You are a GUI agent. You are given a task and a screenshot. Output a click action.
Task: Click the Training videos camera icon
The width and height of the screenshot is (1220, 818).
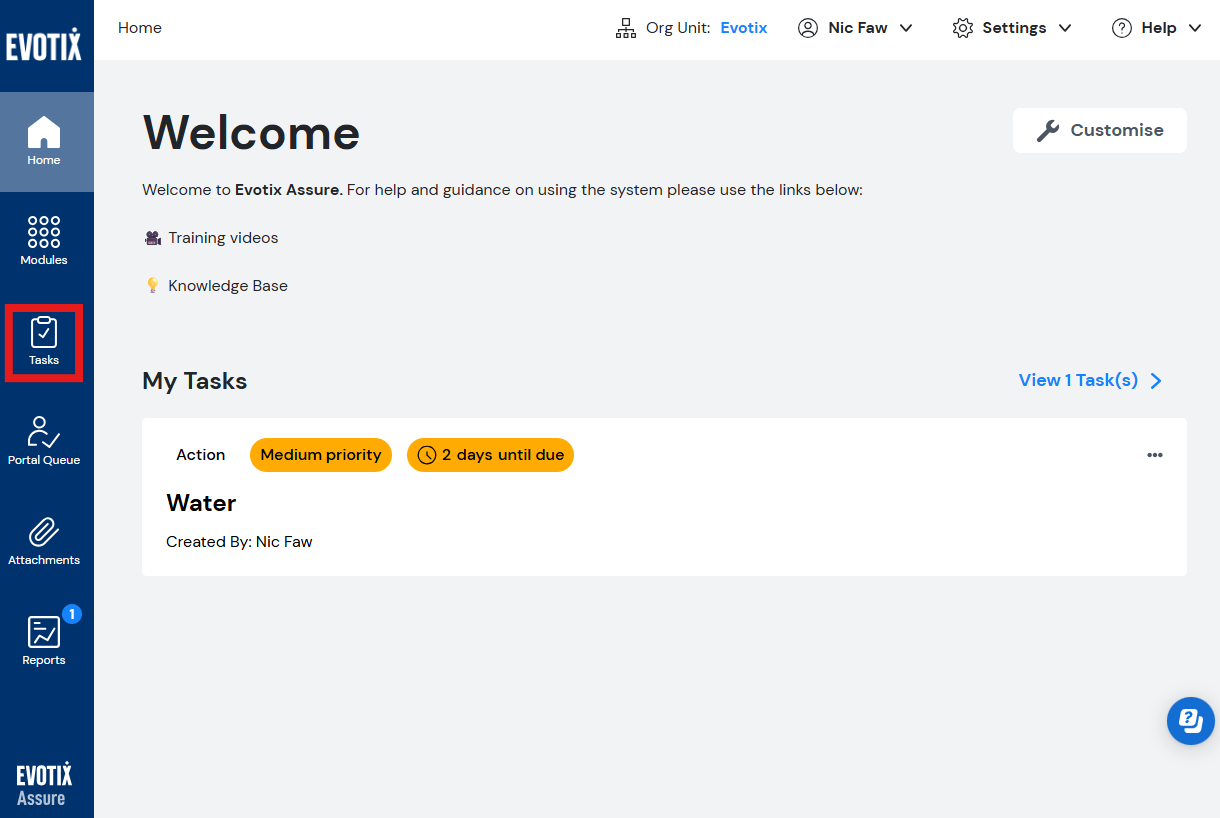(153, 238)
